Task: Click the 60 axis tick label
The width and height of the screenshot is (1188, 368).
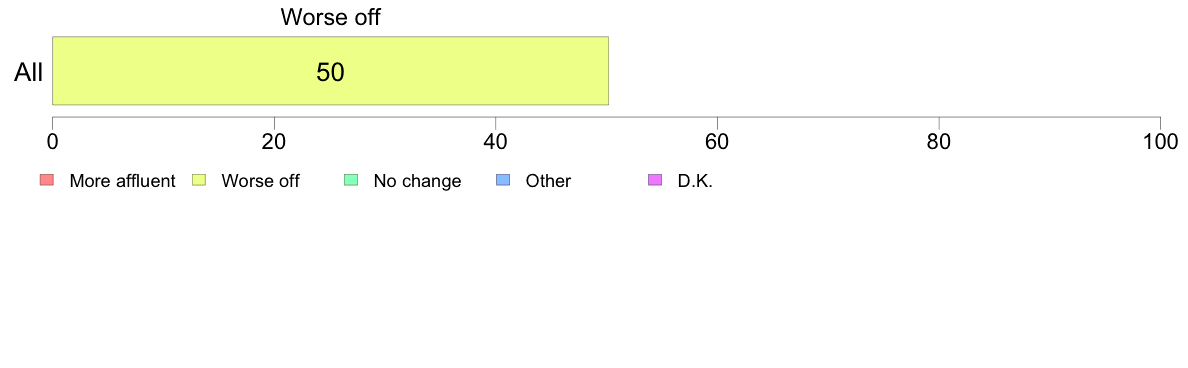Action: pos(717,142)
